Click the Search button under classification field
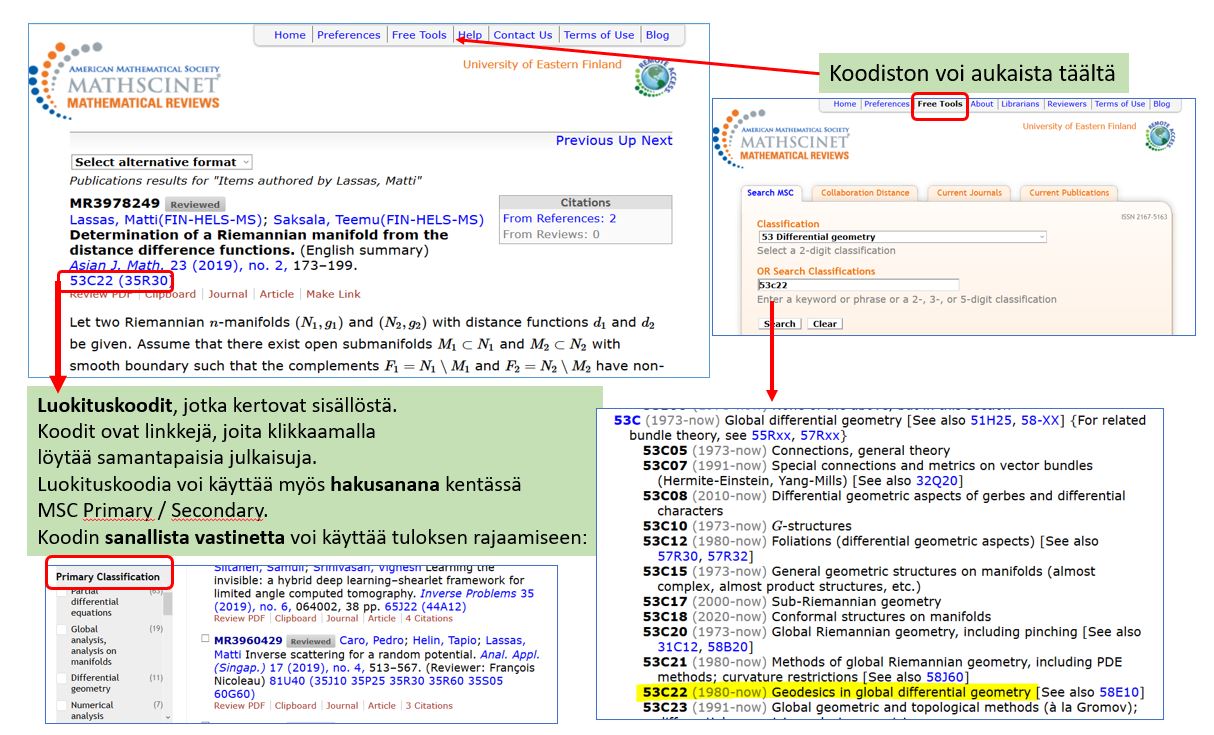The width and height of the screenshot is (1214, 735). [x=780, y=324]
